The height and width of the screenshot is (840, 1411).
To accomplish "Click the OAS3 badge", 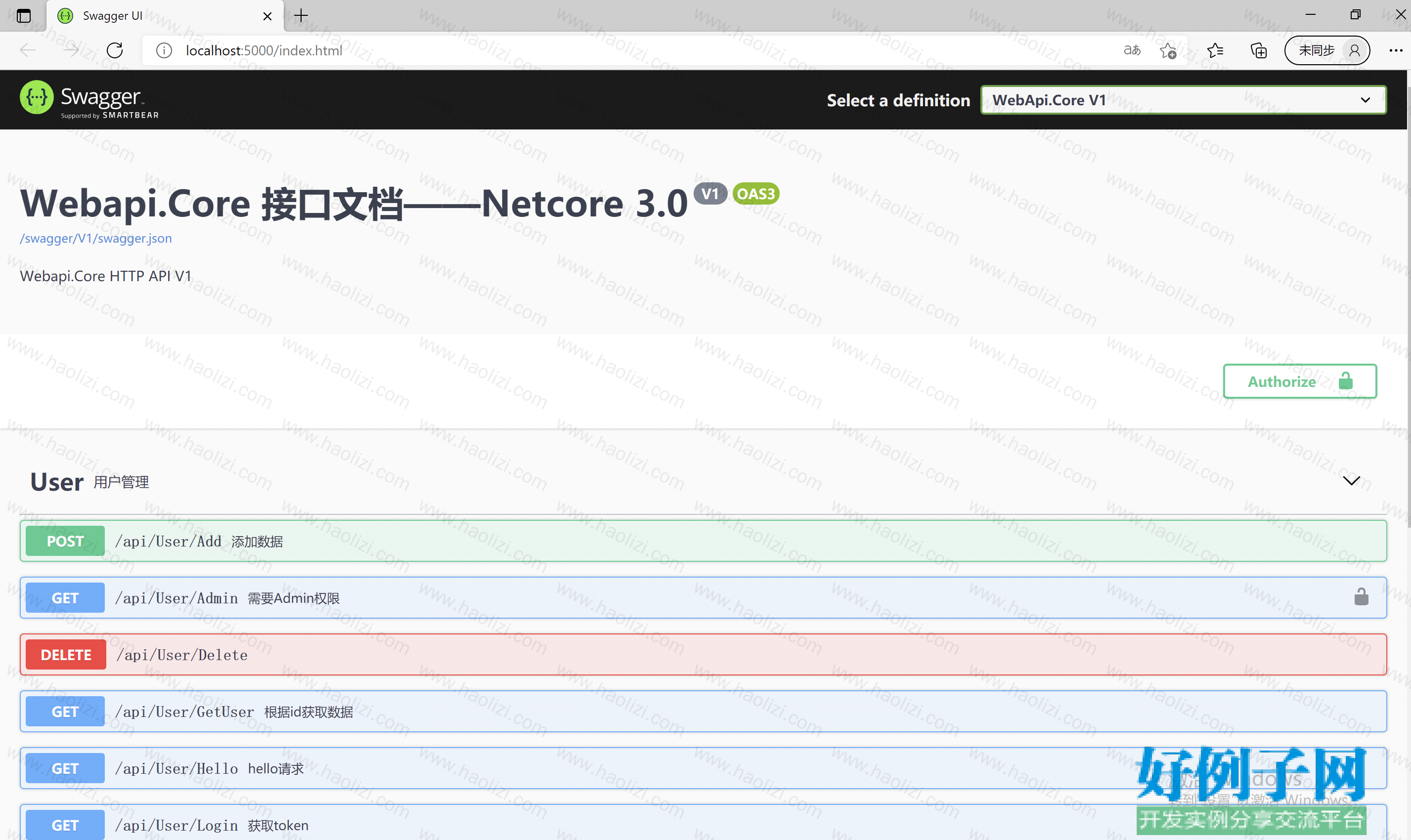I will coord(756,194).
